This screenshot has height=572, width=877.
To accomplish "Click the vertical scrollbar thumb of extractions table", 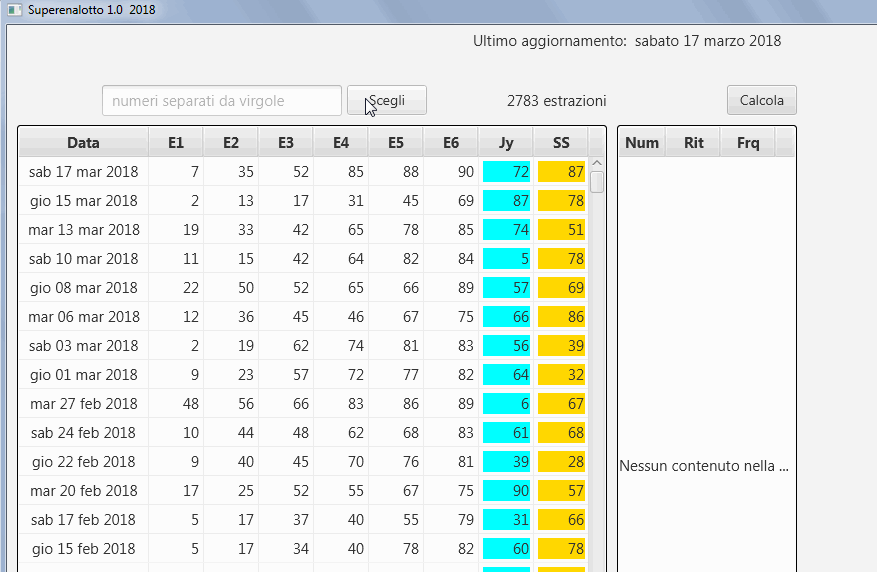I will [597, 182].
